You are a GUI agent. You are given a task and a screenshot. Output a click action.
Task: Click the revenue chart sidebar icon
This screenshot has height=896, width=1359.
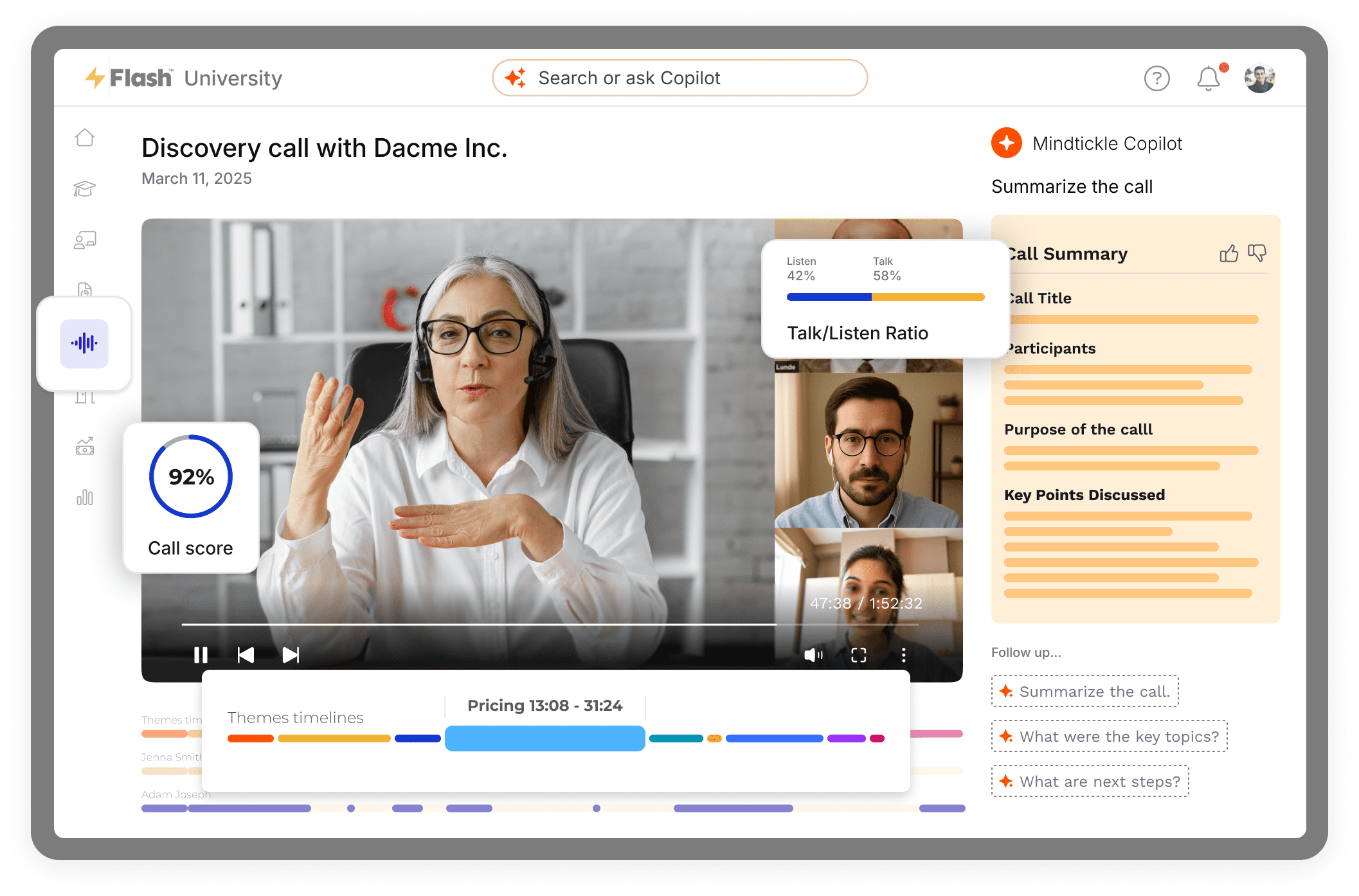(85, 446)
